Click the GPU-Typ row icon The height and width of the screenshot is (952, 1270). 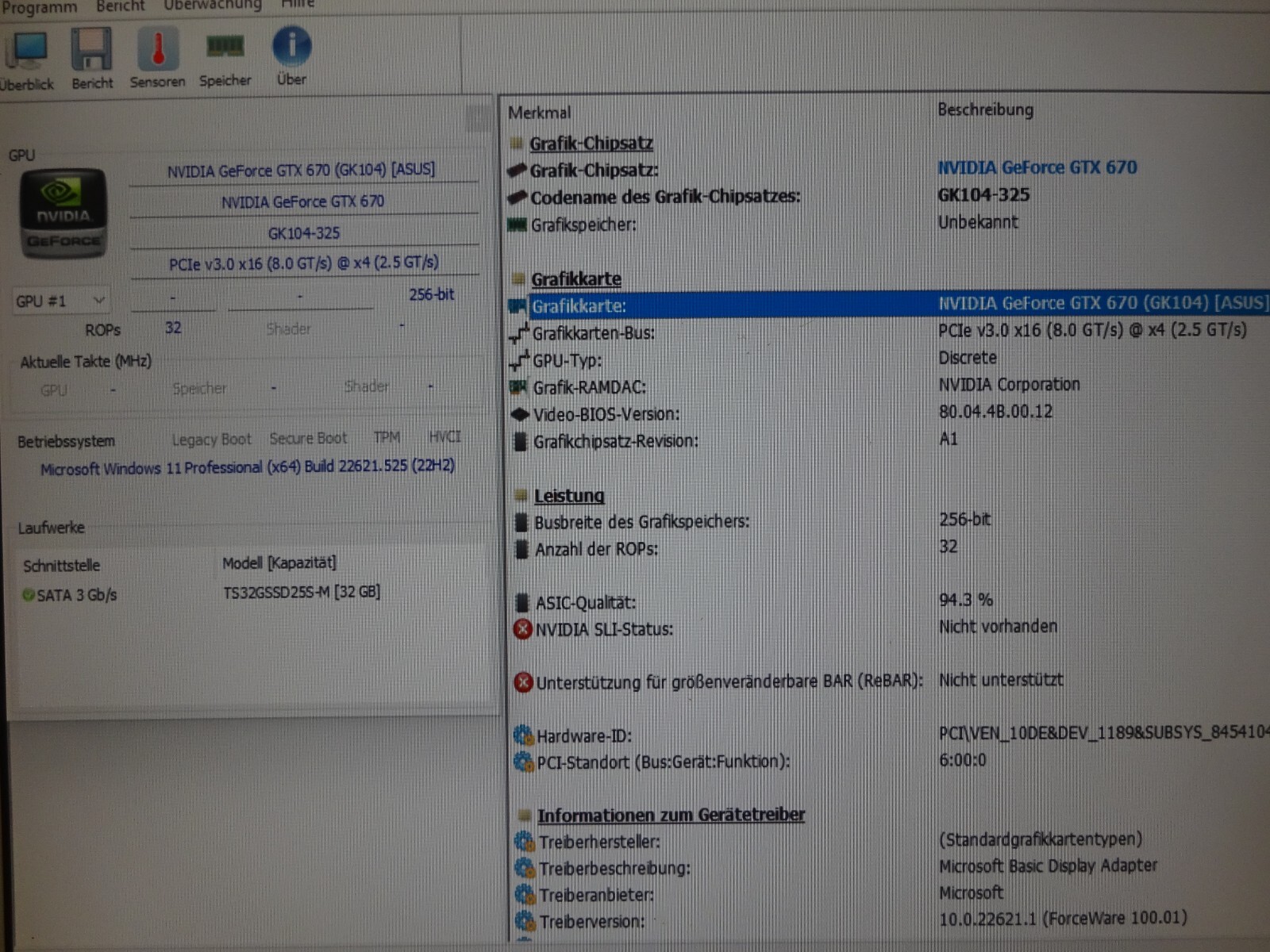point(520,361)
